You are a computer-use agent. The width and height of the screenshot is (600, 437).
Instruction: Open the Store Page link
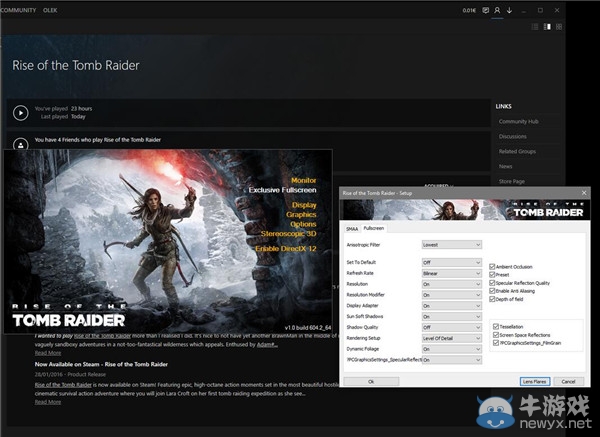click(x=512, y=181)
